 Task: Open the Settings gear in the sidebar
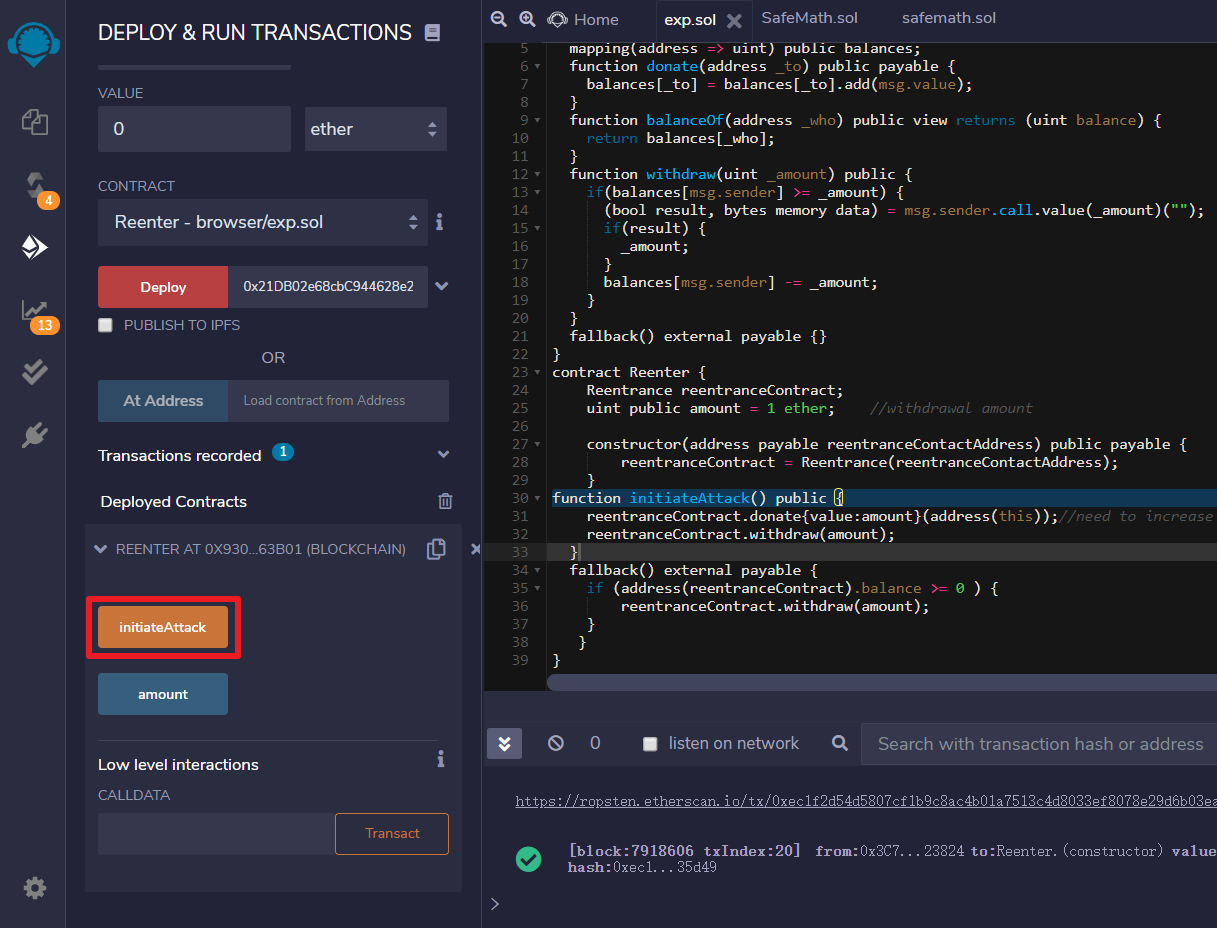pyautogui.click(x=35, y=887)
